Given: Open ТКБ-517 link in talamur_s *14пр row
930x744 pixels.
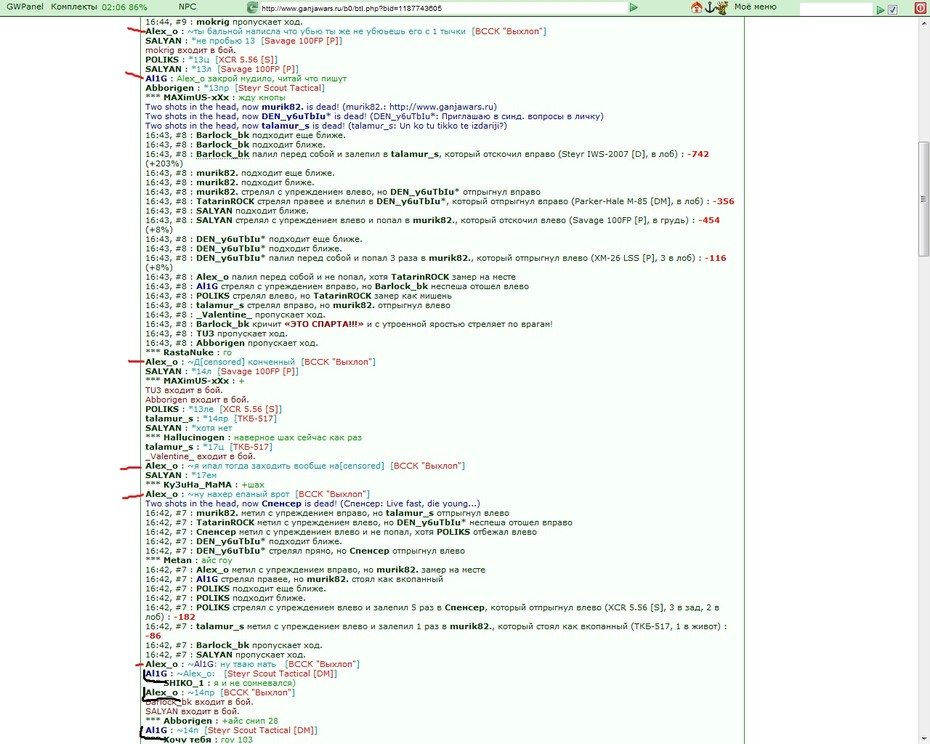Looking at the screenshot, I should click(256, 418).
